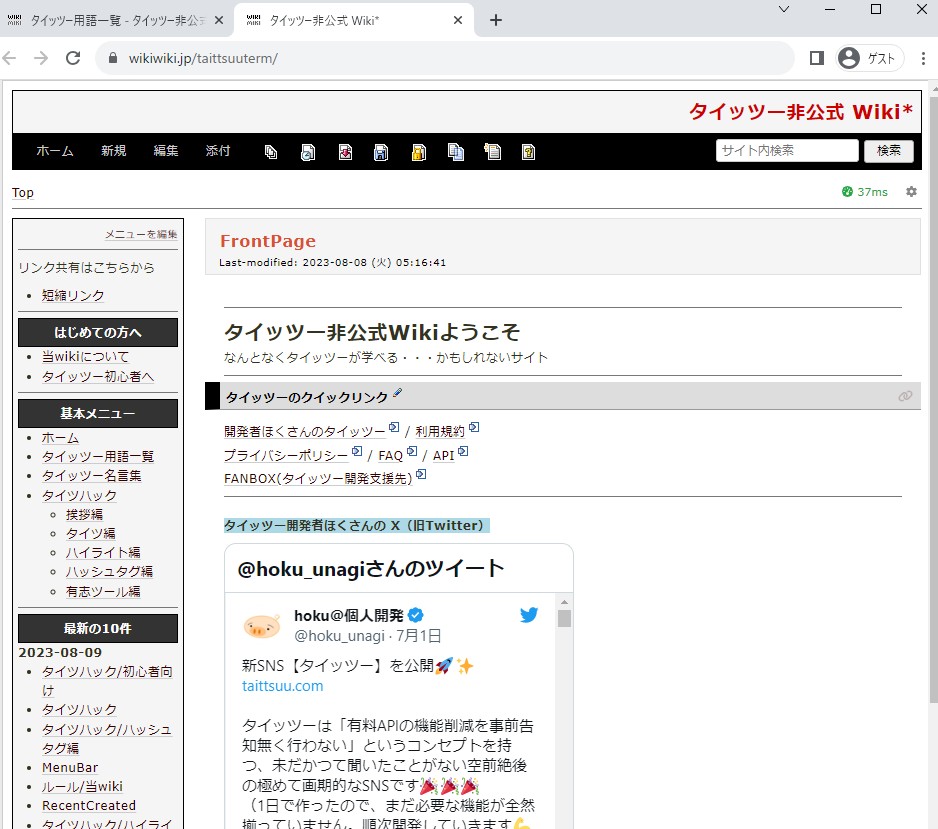
Task: Click pencil edit icon next to タイッツーのクイックリンク
Action: tap(398, 394)
